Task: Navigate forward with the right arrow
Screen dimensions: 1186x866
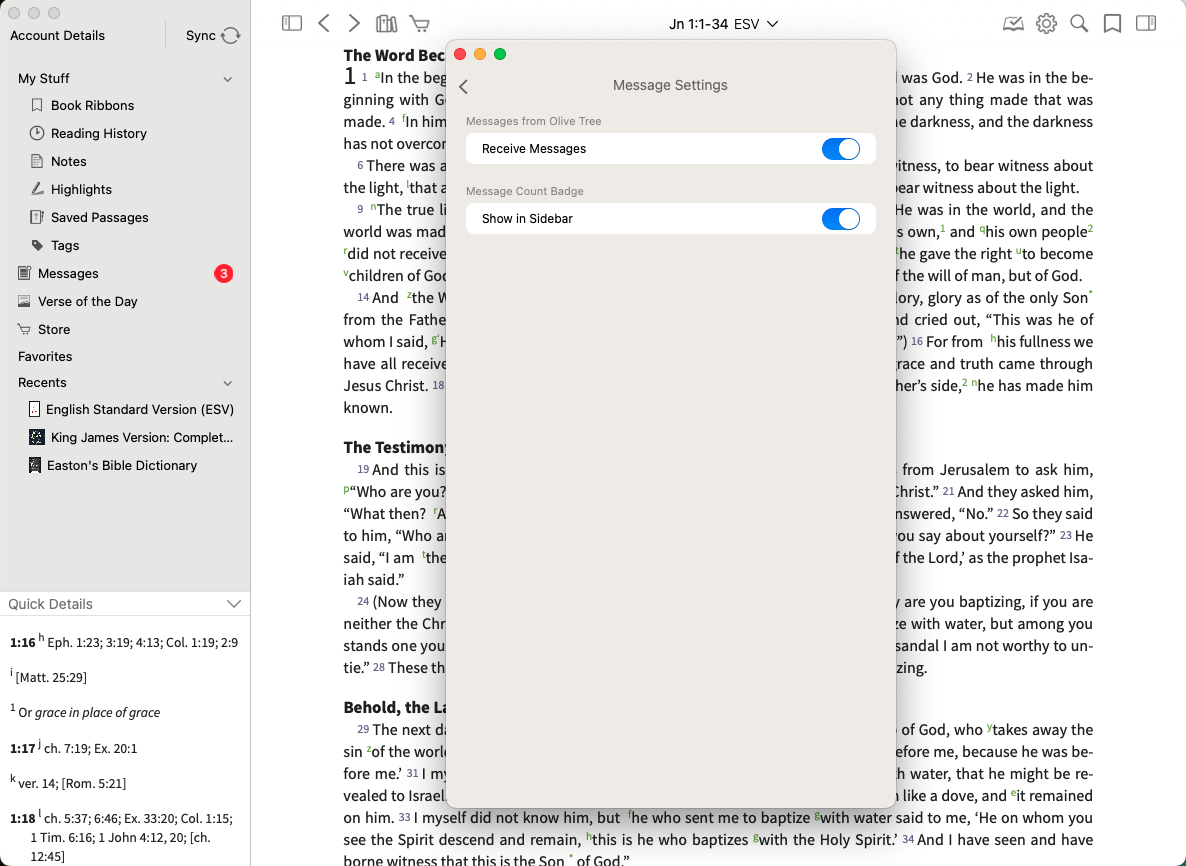Action: 354,23
